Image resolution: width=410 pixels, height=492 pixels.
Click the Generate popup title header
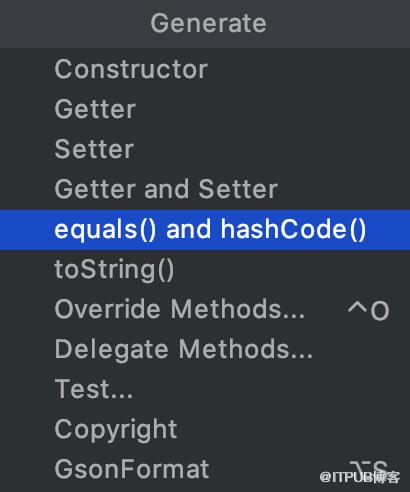pyautogui.click(x=208, y=23)
